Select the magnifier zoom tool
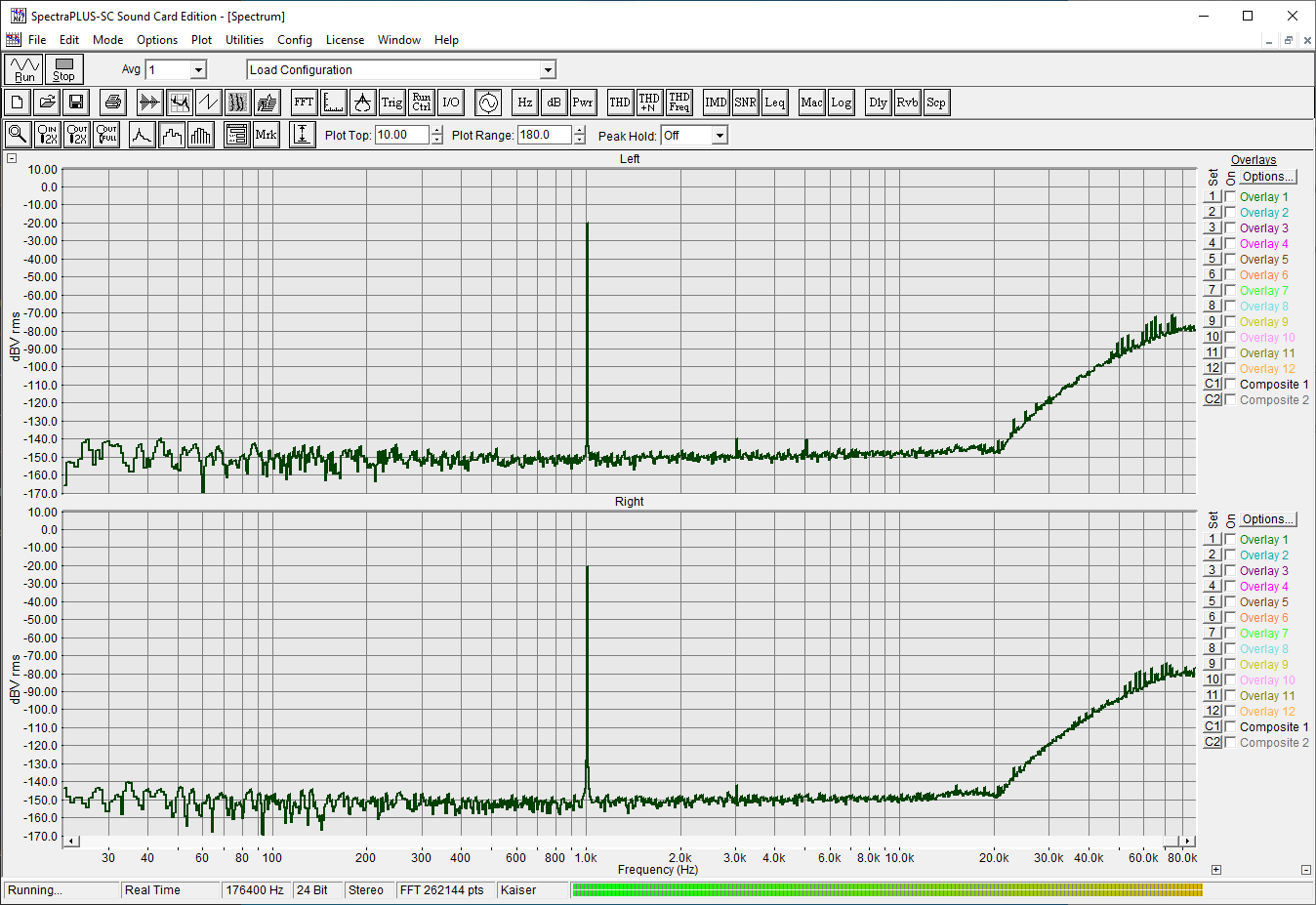The width and height of the screenshot is (1316, 905). [x=18, y=135]
